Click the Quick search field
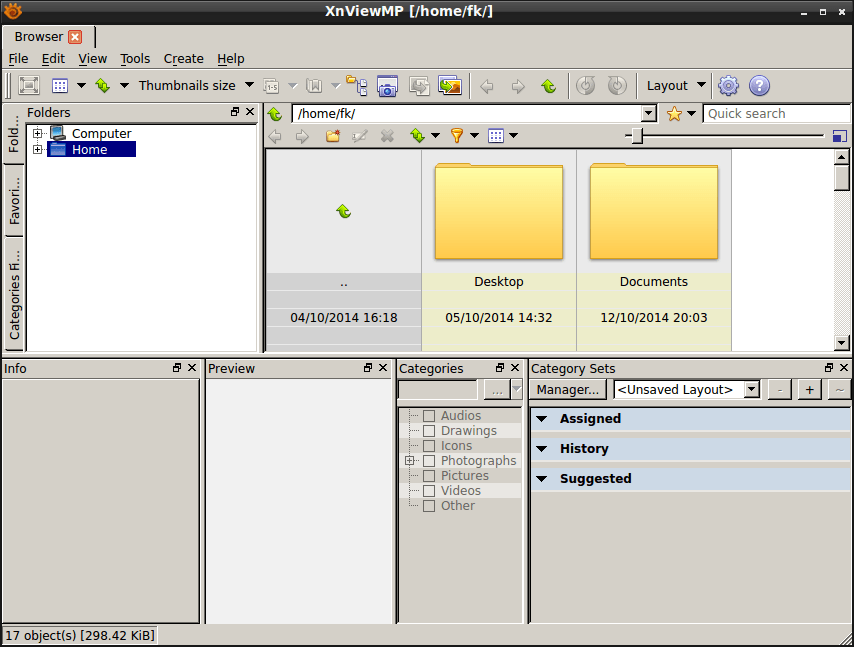Image resolution: width=854 pixels, height=647 pixels. (x=777, y=114)
